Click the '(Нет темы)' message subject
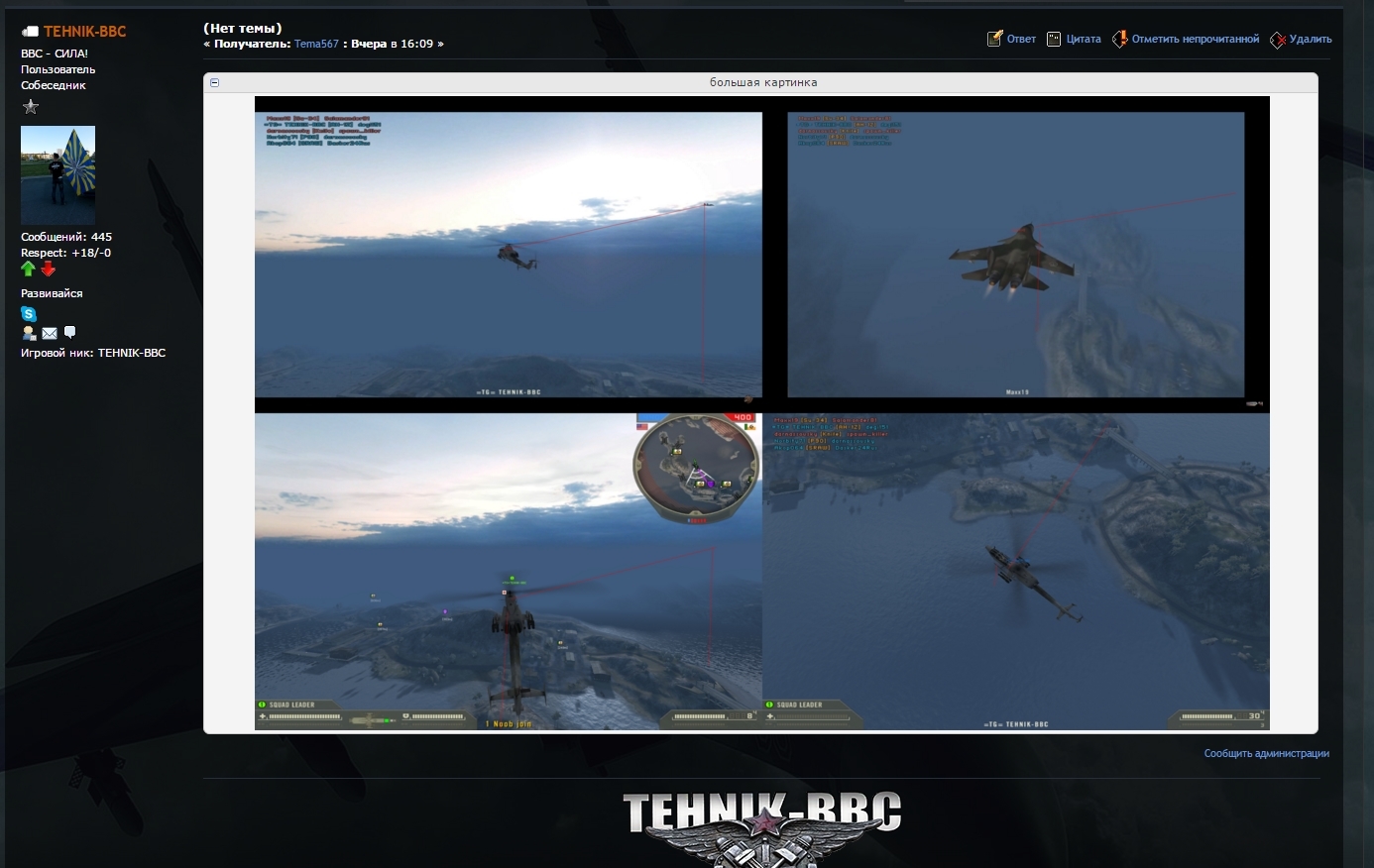This screenshot has height=868, width=1374. point(243,28)
